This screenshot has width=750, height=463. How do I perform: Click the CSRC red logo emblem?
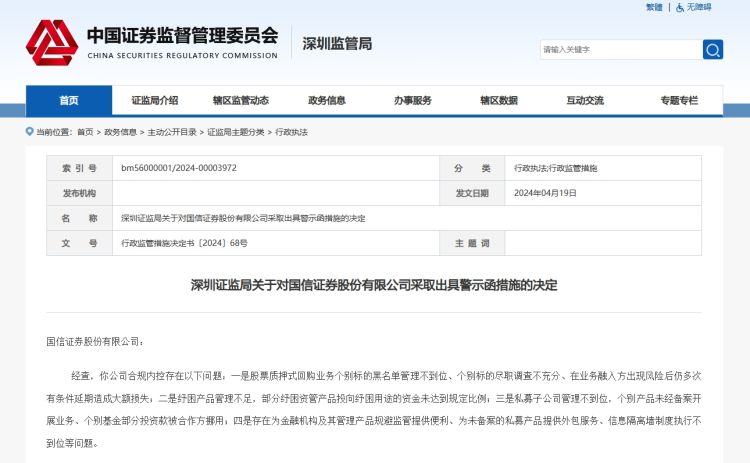(x=52, y=43)
